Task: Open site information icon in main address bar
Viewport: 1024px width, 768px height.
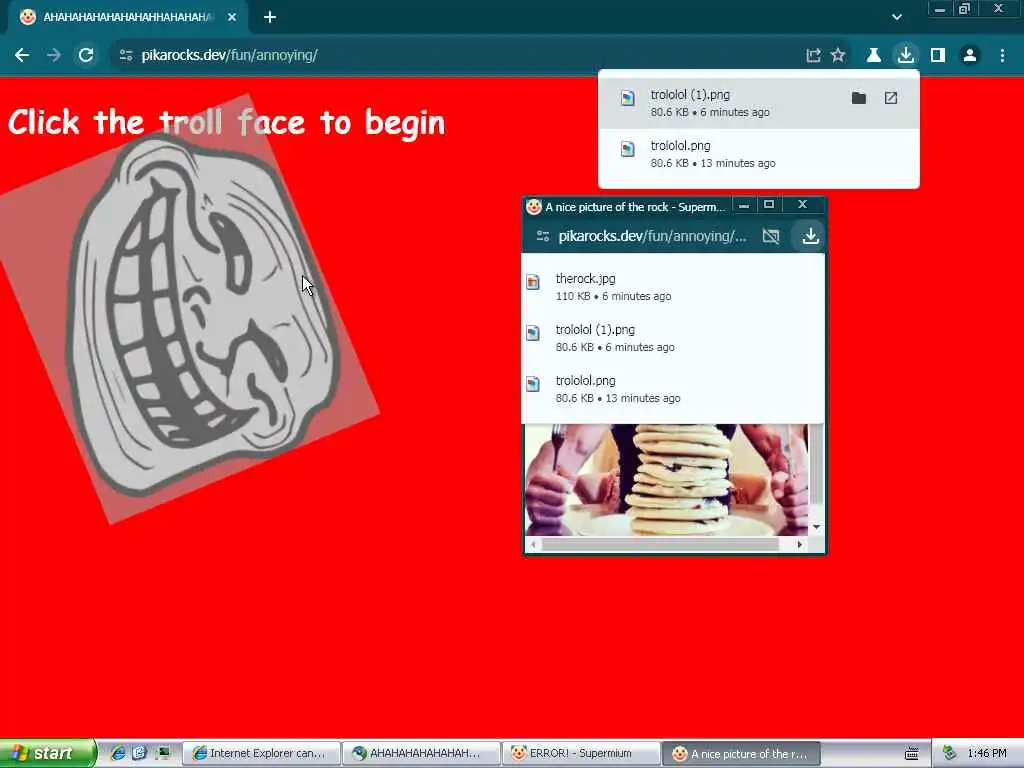Action: (126, 56)
